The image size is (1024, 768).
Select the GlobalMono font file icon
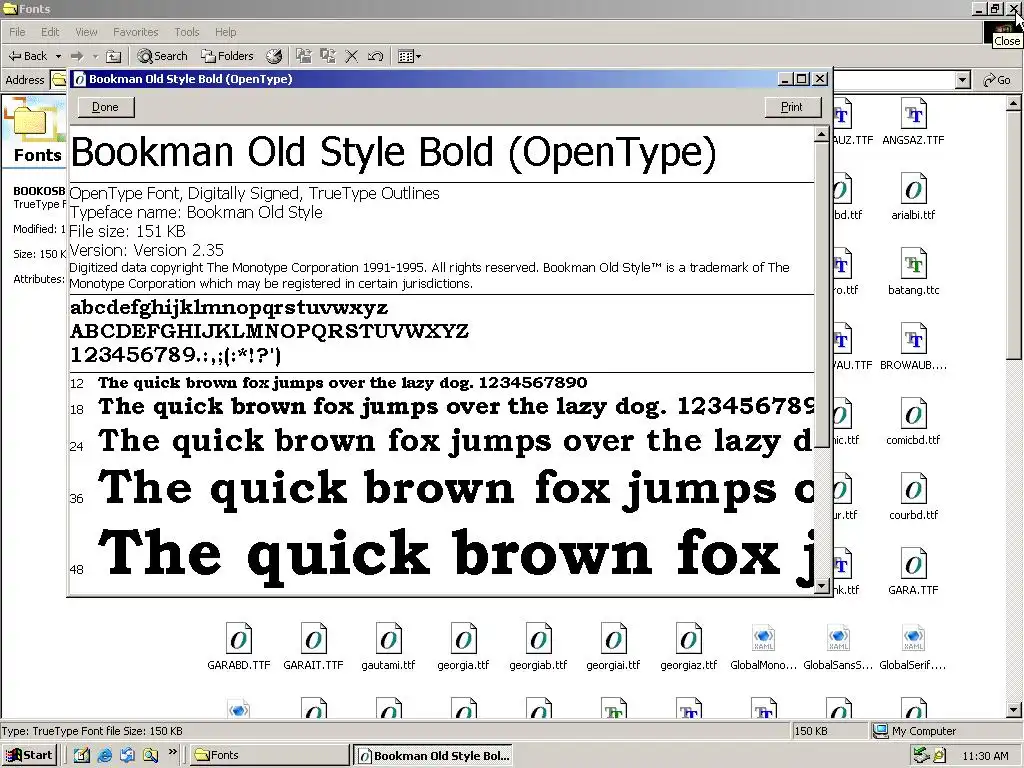click(x=763, y=638)
